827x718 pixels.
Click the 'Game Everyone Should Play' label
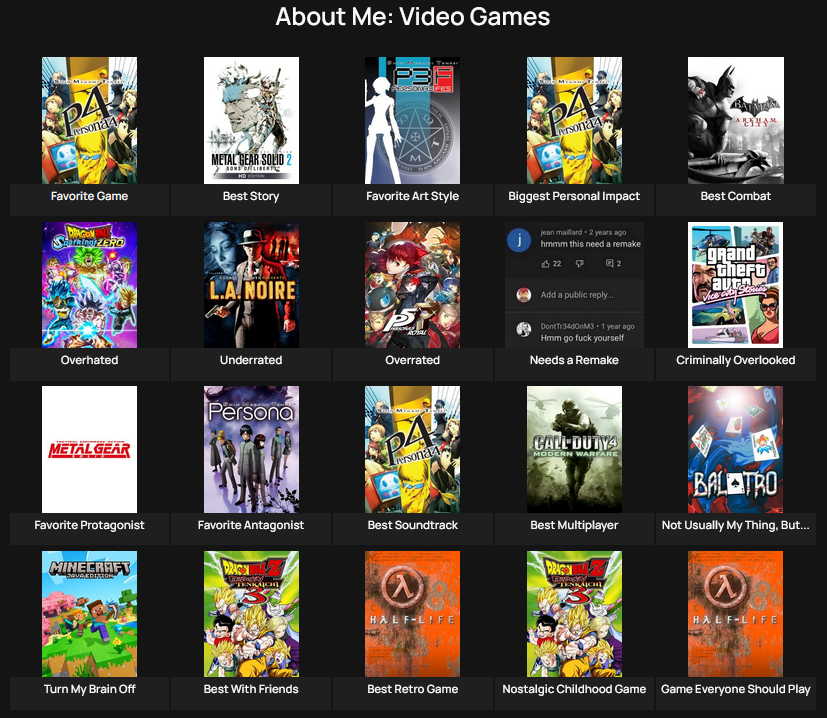click(736, 689)
